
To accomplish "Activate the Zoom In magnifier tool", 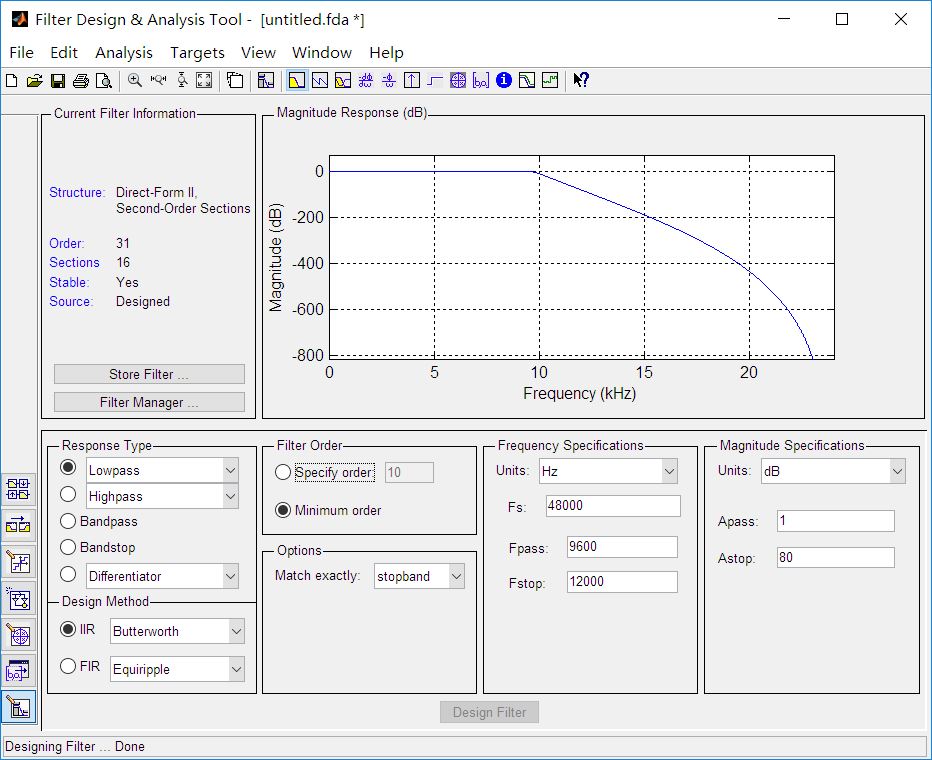I will (135, 80).
